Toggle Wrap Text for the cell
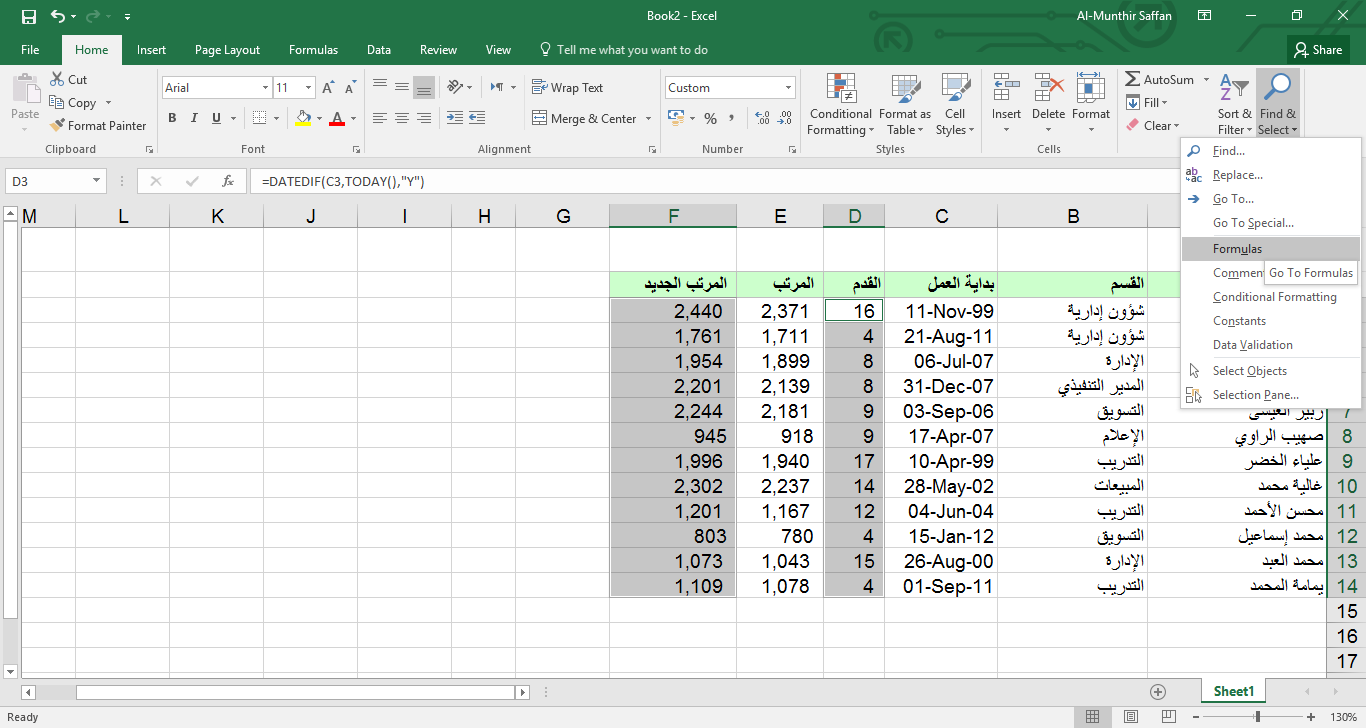Image resolution: width=1366 pixels, height=728 pixels. tap(567, 88)
